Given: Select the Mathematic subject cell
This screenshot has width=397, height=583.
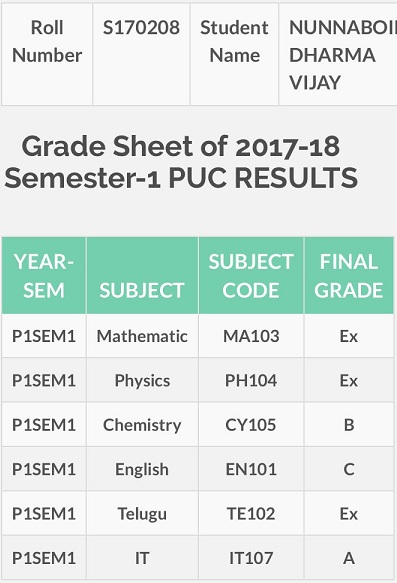Looking at the screenshot, I should click(142, 336).
